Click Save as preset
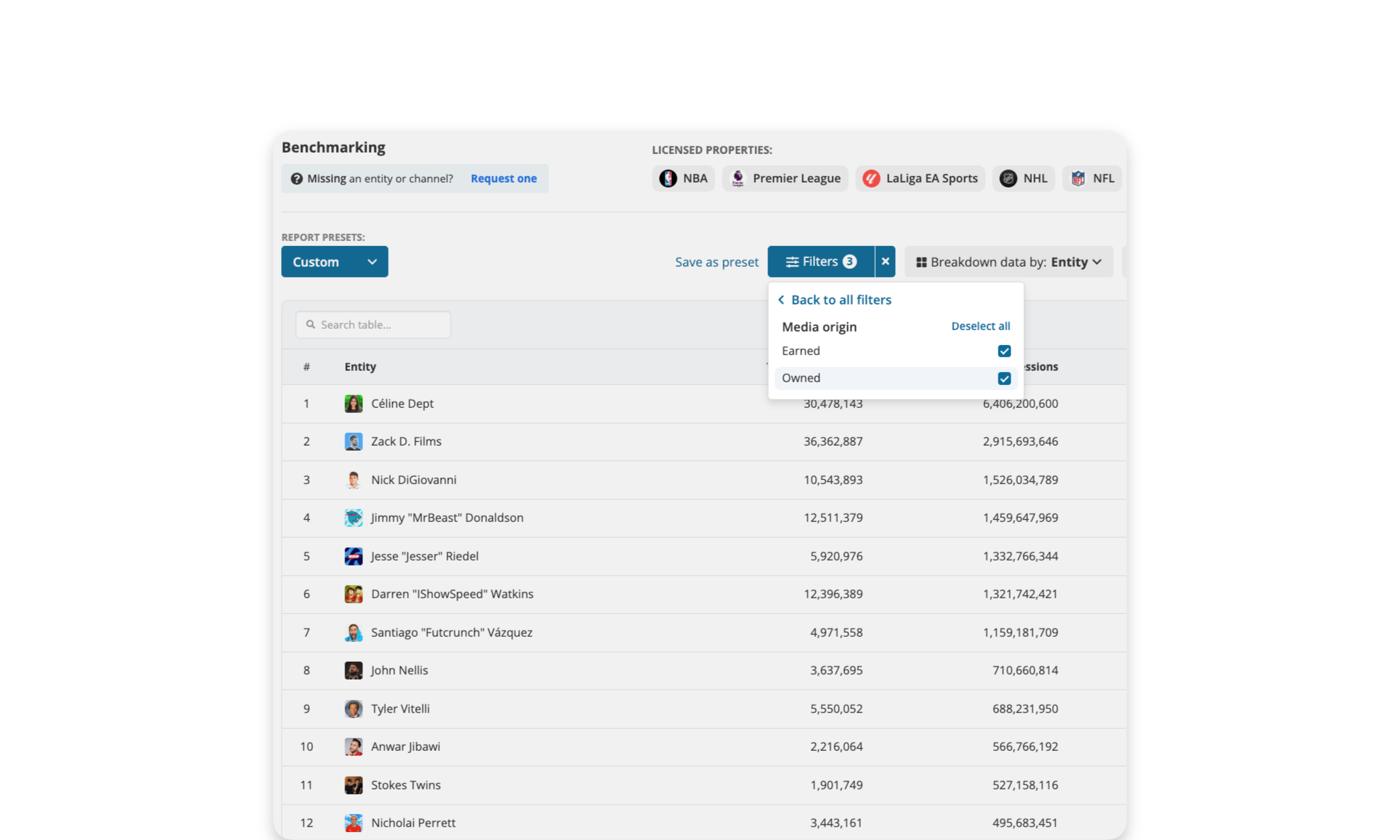 click(x=717, y=262)
